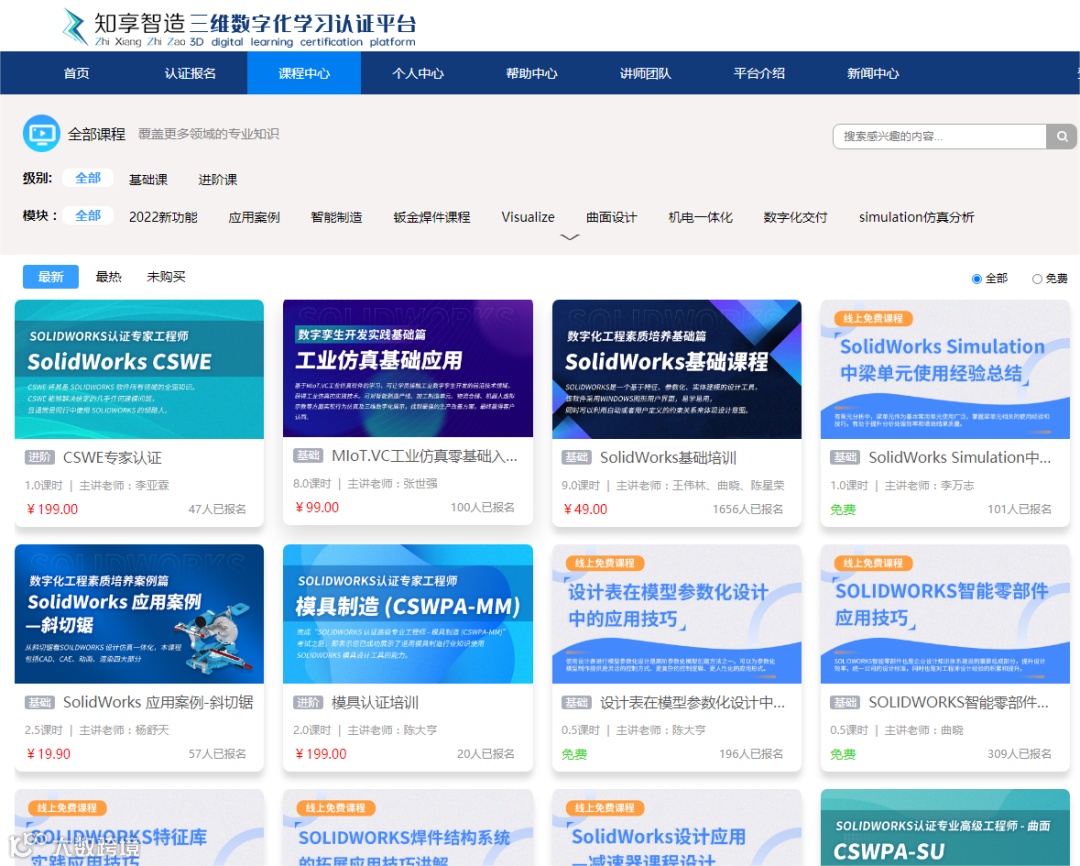Filter level by 全部

tap(87, 178)
